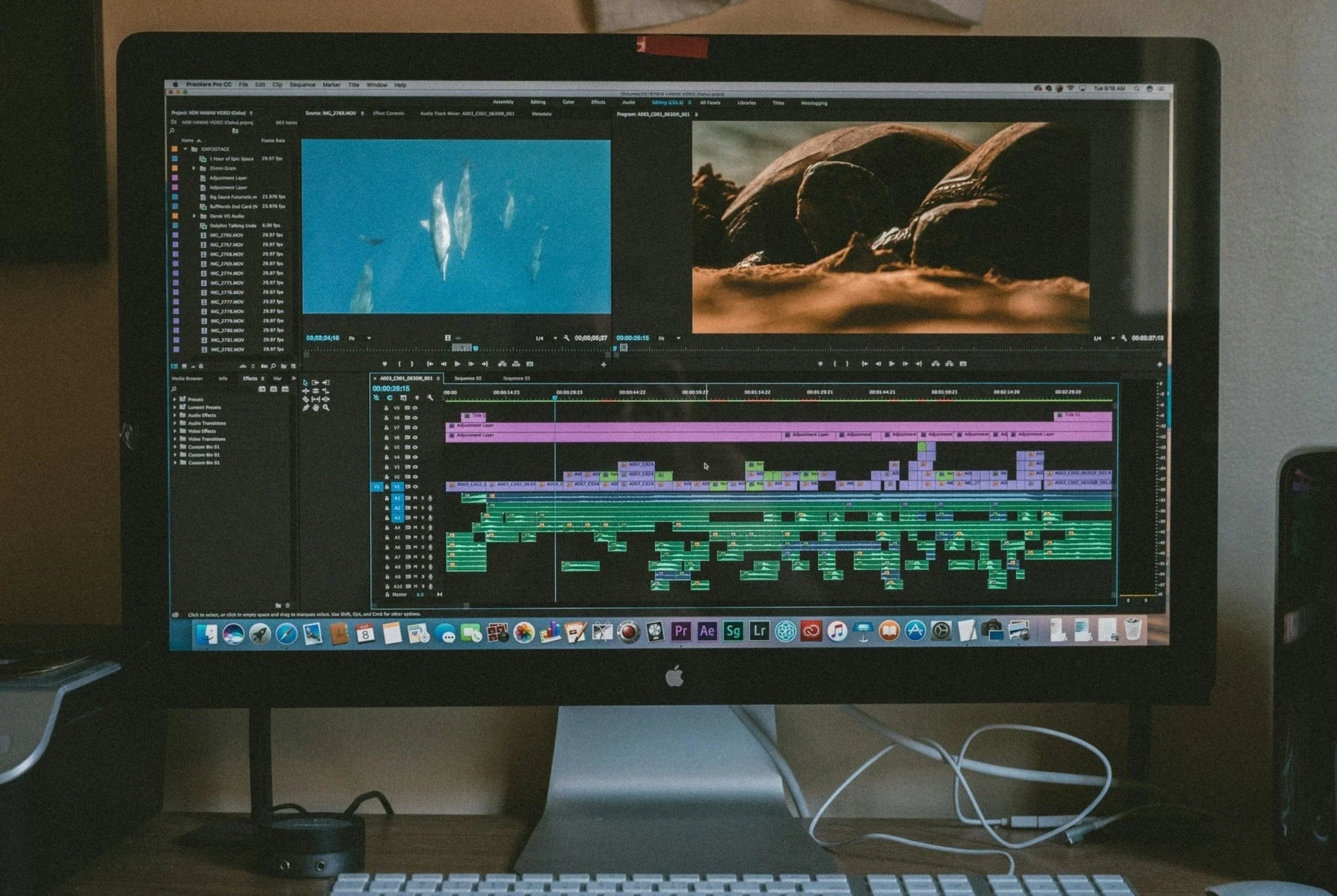
Task: Select the Ripple Edit tool
Action: pyautogui.click(x=306, y=391)
